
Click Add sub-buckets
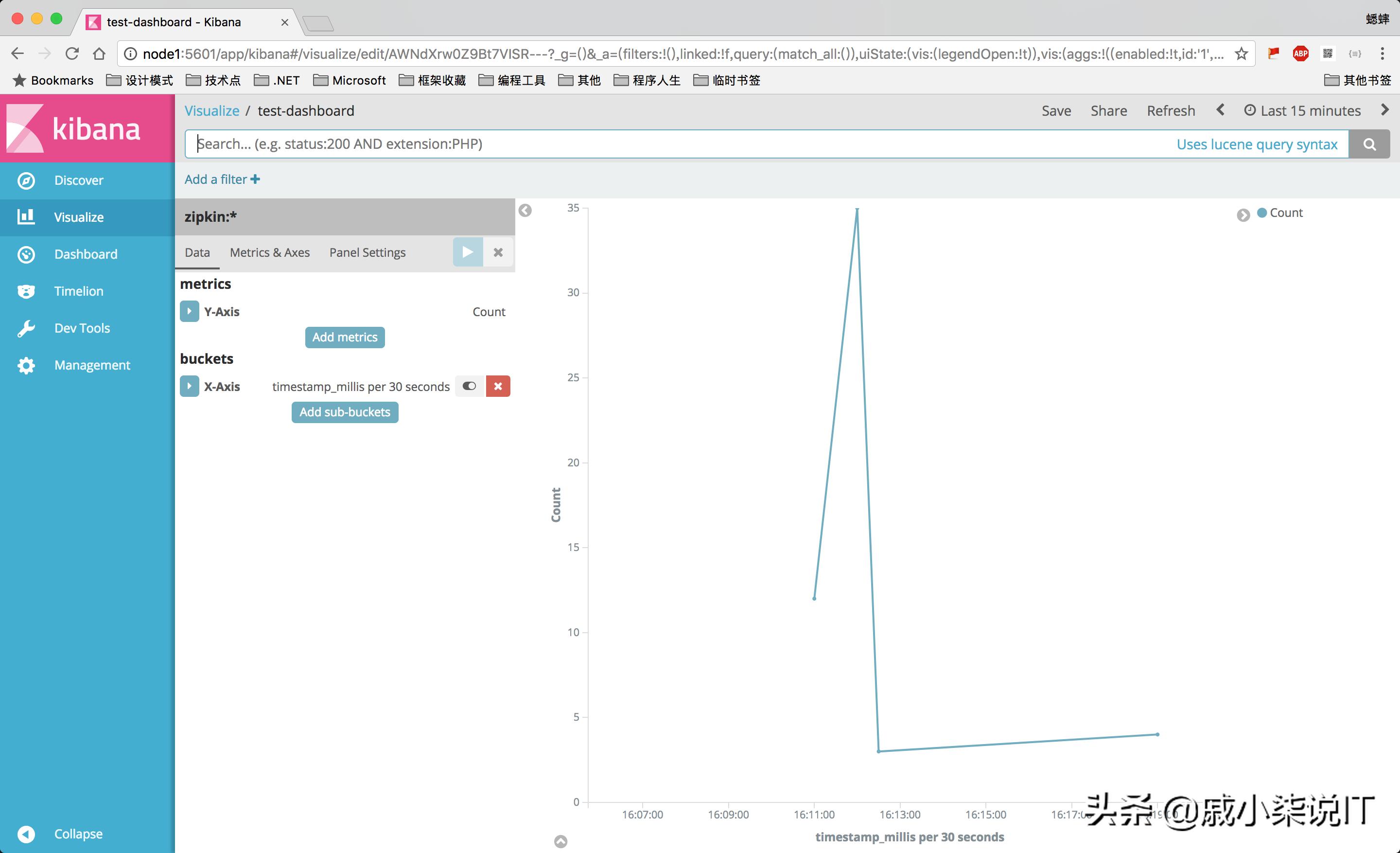(x=344, y=412)
